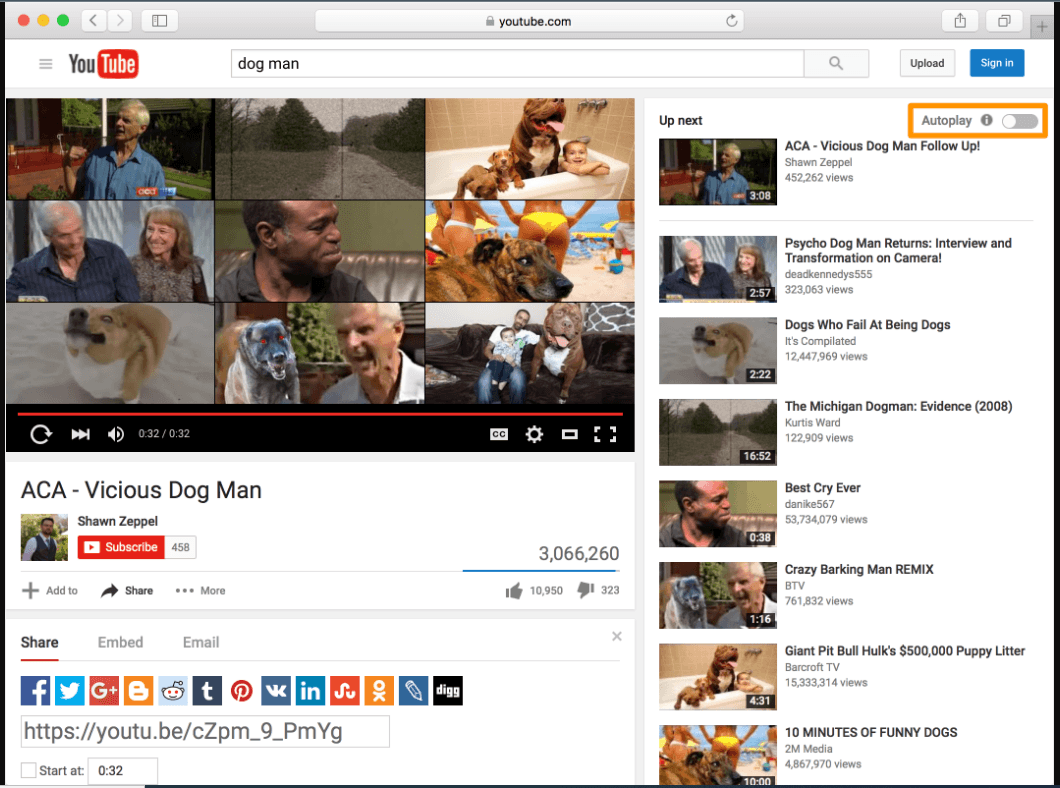Screen dimensions: 1060x788
Task: Seek using the red video progress bar
Action: (319, 413)
